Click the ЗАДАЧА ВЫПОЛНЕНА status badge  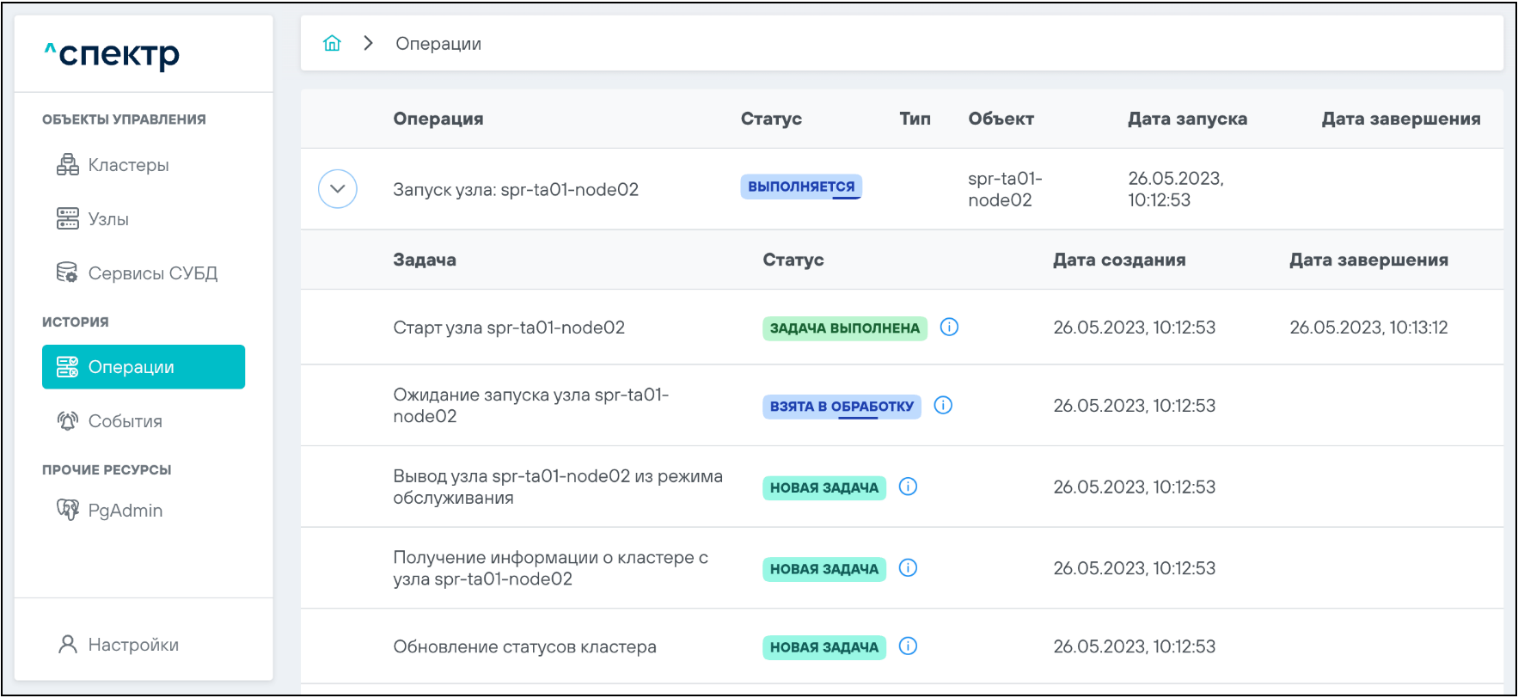tap(845, 328)
